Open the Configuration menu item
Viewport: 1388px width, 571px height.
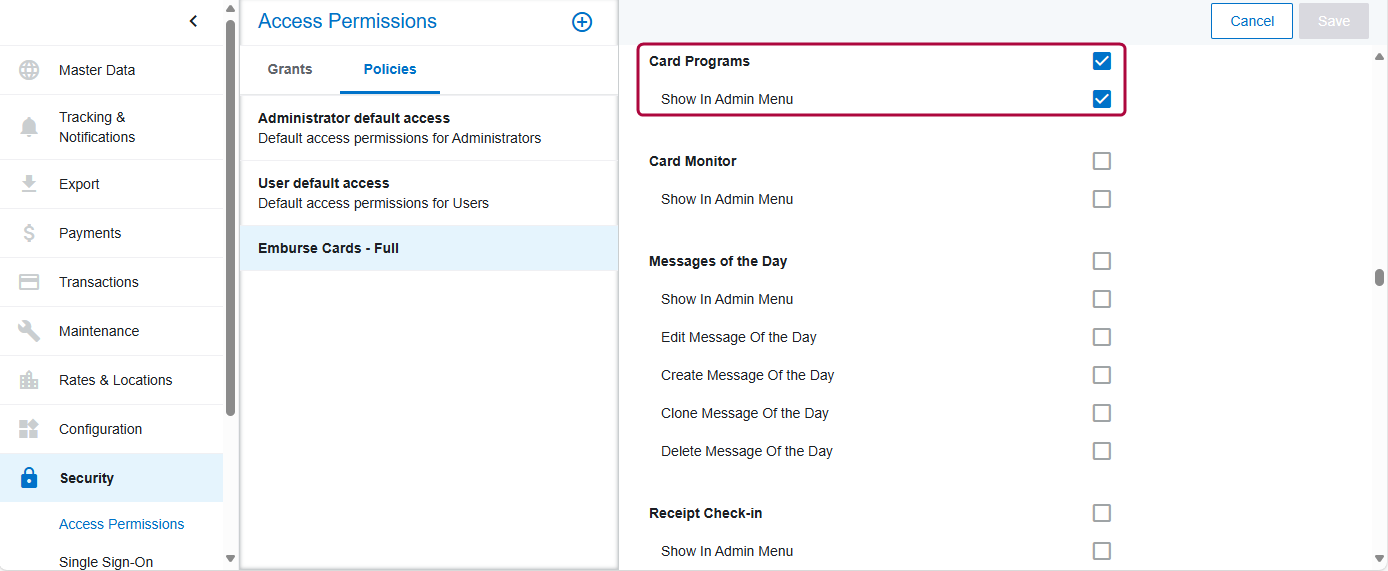[x=111, y=429]
